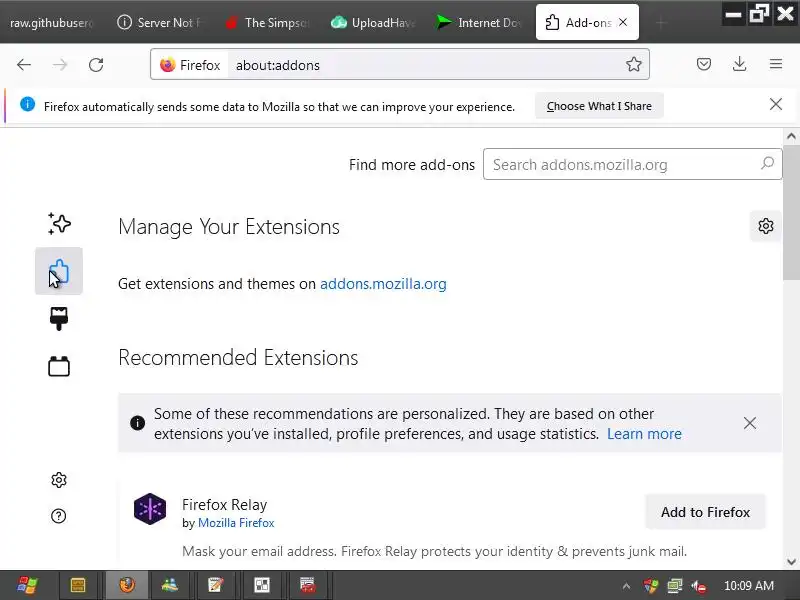The image size is (800, 600).
Task: Click the search magnifier in add-ons search
Action: tap(767, 164)
